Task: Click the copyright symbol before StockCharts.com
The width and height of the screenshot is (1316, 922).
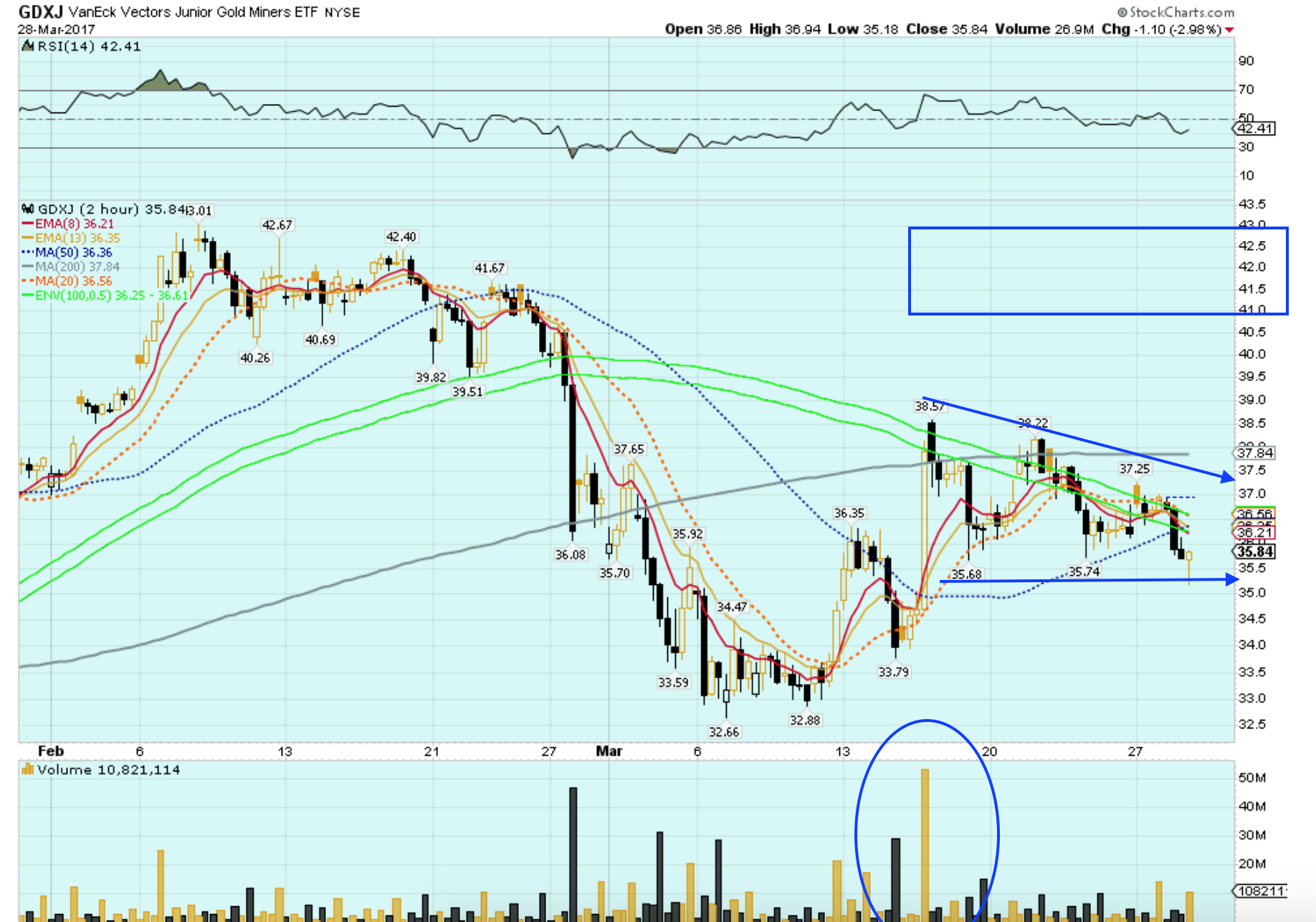Action: click(x=1122, y=12)
